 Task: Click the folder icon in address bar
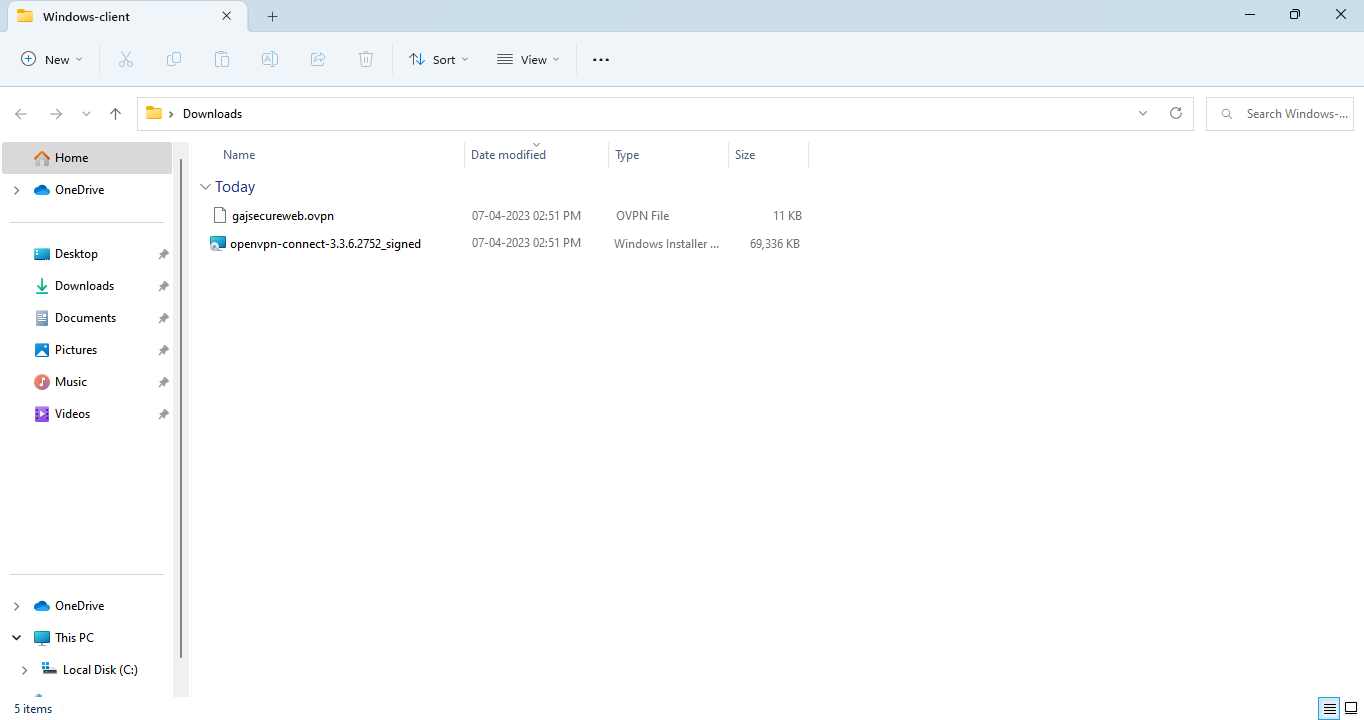154,114
